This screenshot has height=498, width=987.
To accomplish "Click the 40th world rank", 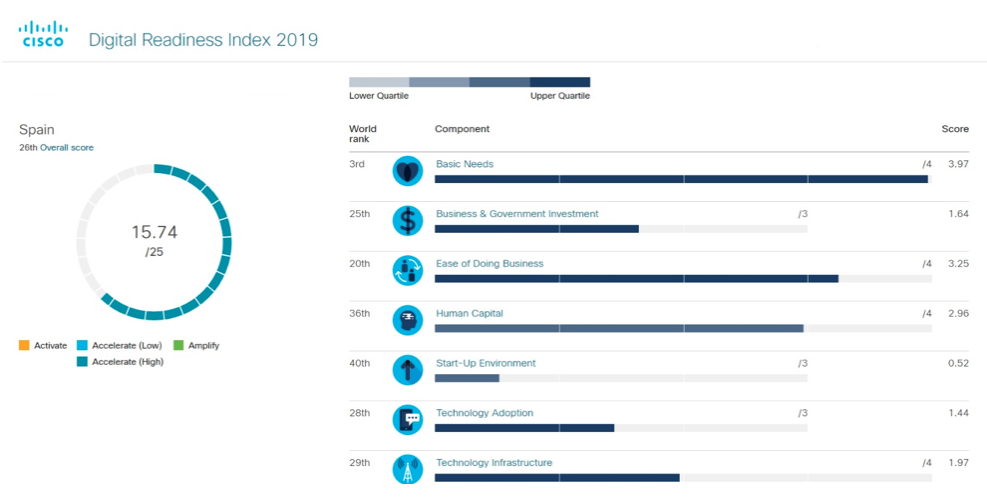I will click(x=359, y=363).
